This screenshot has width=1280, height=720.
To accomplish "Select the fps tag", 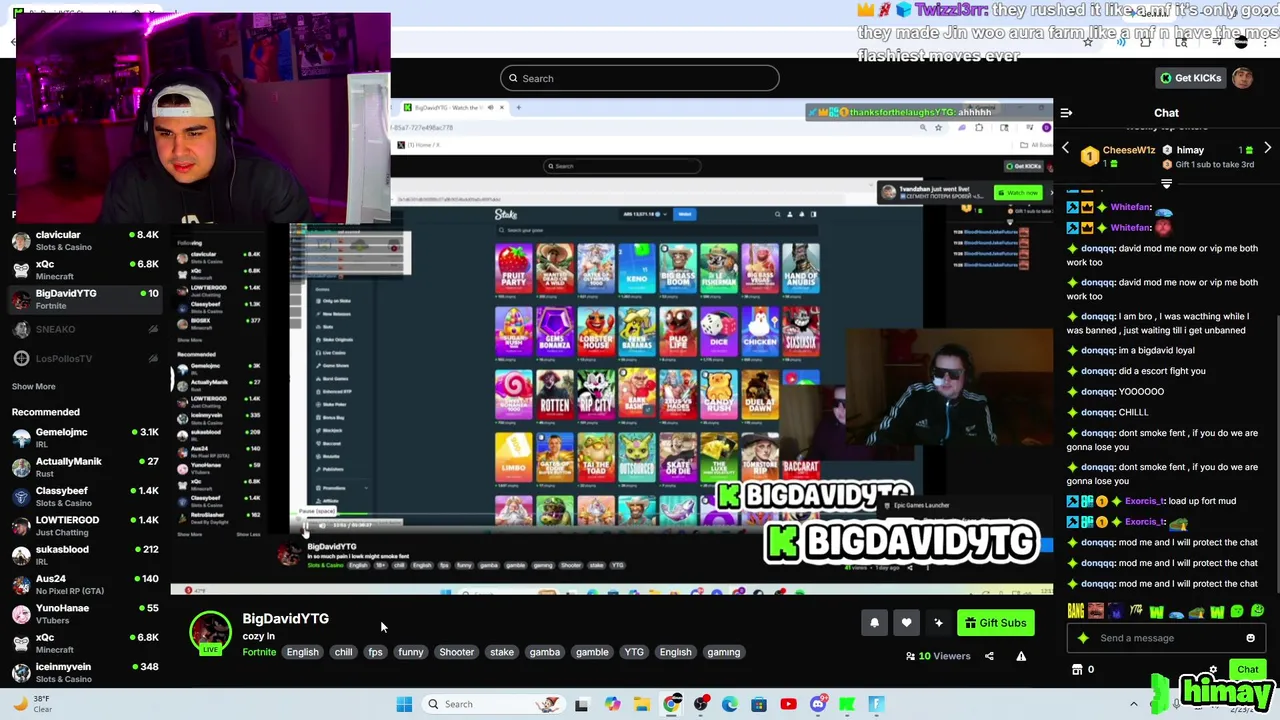I will point(375,652).
